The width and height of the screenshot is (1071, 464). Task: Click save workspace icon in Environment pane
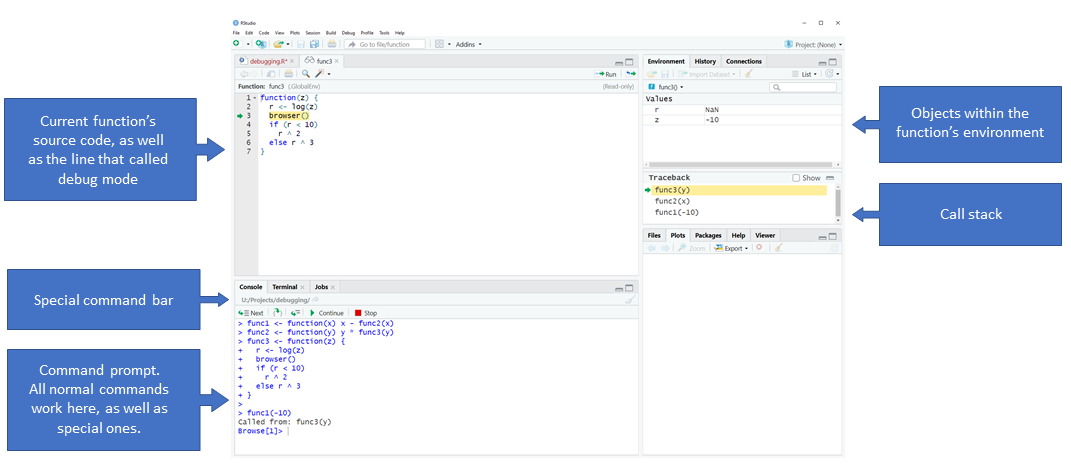click(665, 74)
